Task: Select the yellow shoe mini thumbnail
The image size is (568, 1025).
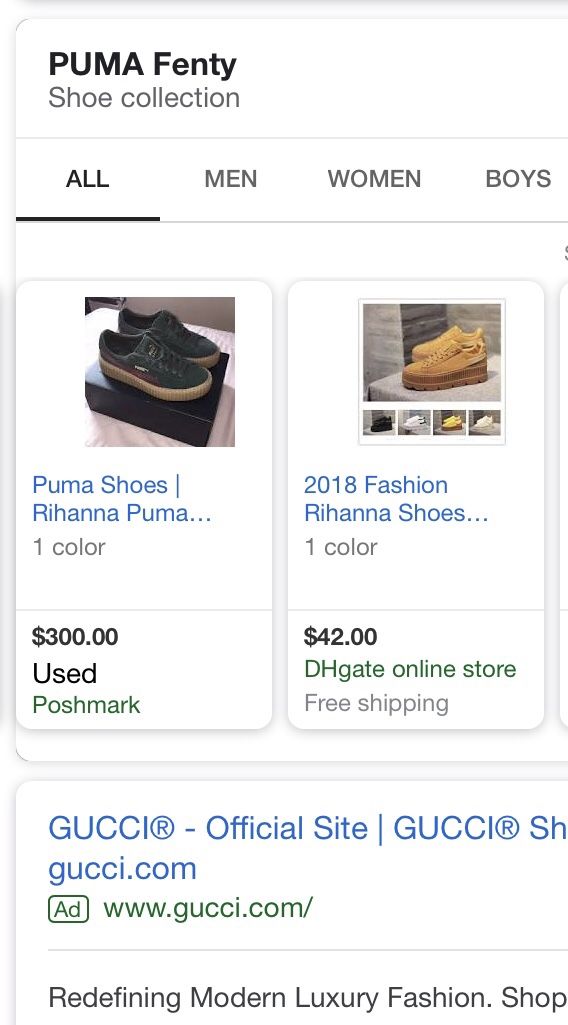Action: 450,422
